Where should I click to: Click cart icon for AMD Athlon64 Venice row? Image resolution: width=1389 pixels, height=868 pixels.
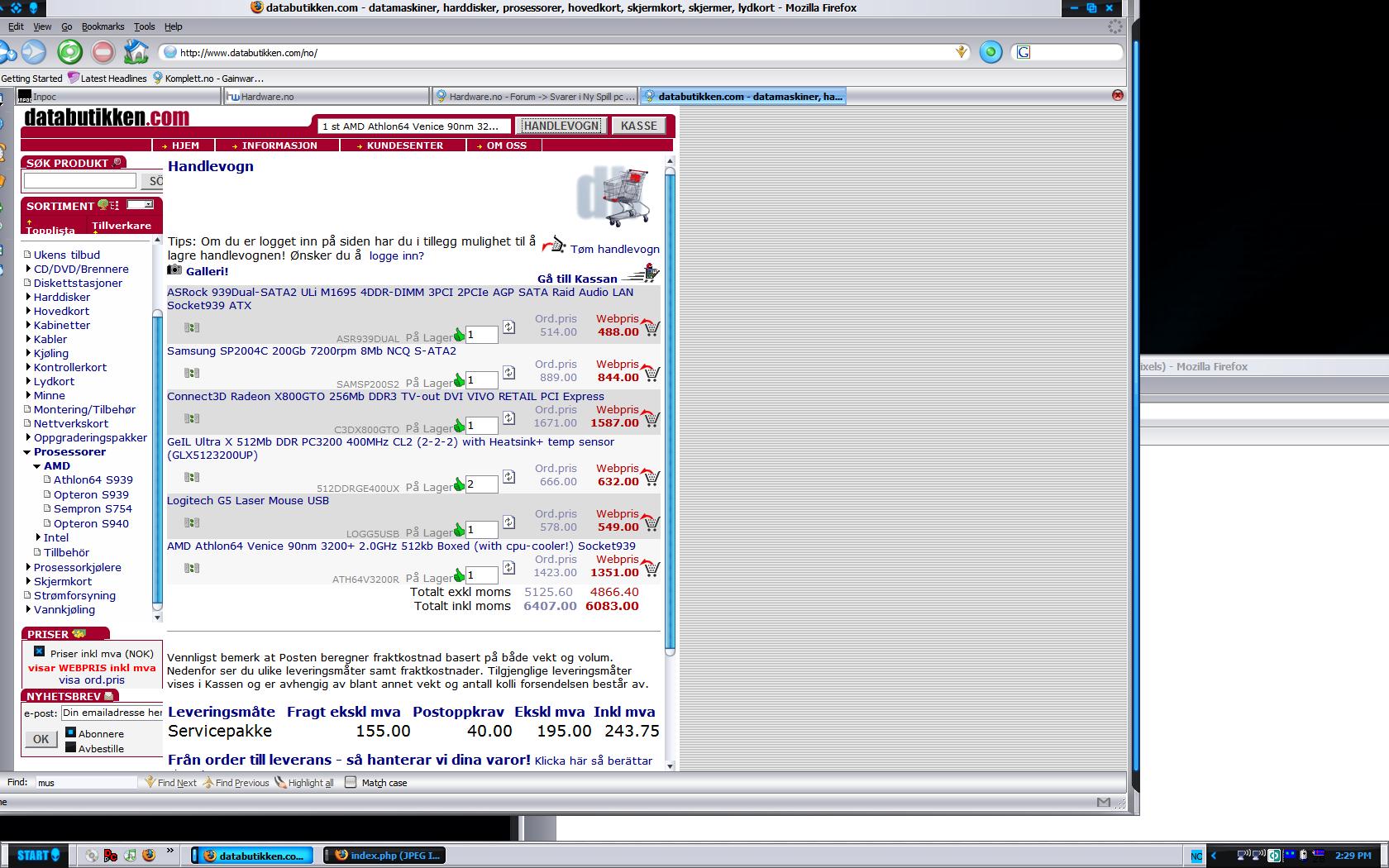tap(651, 568)
